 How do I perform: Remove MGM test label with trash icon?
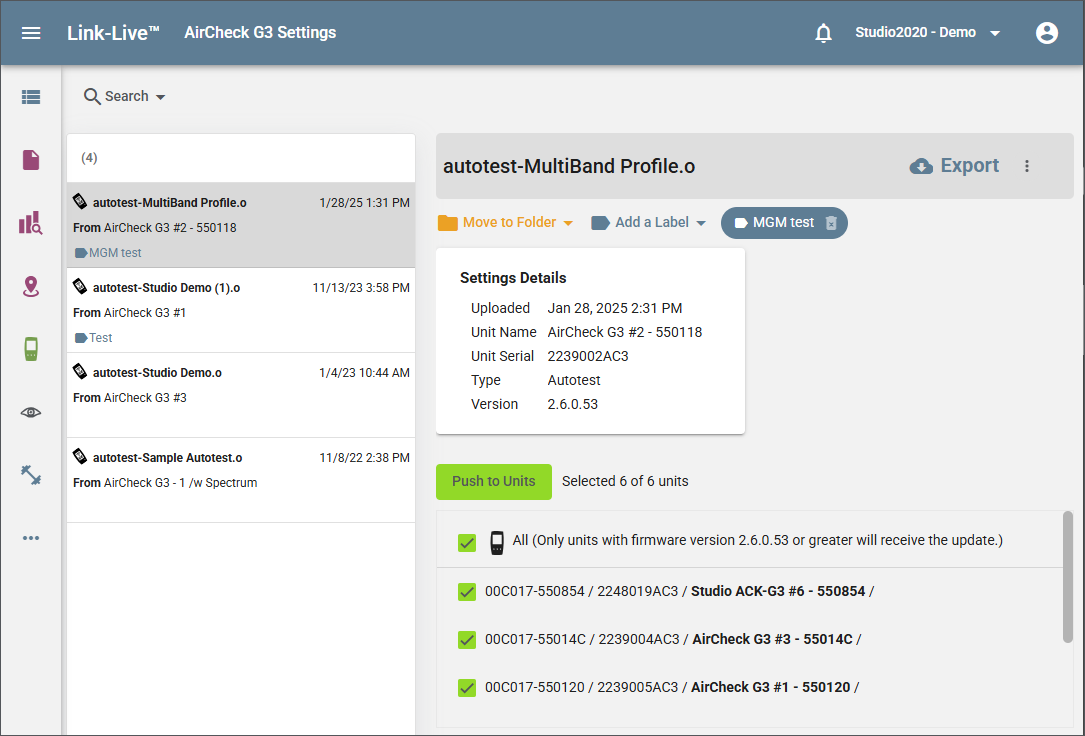832,223
